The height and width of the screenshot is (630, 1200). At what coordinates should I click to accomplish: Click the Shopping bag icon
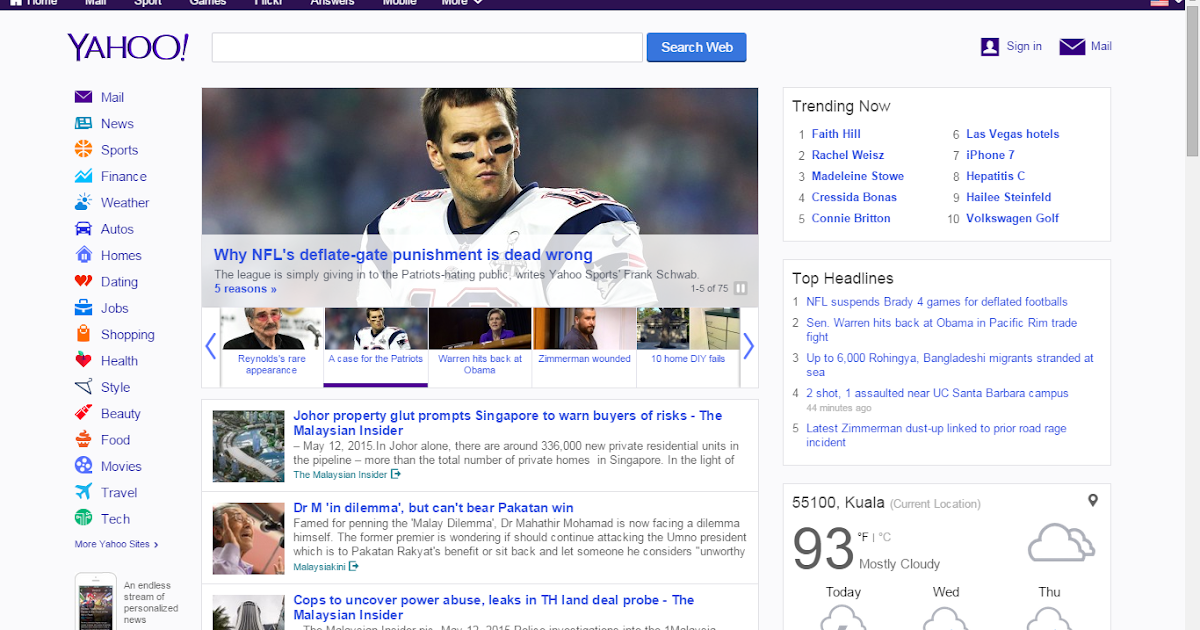83,334
